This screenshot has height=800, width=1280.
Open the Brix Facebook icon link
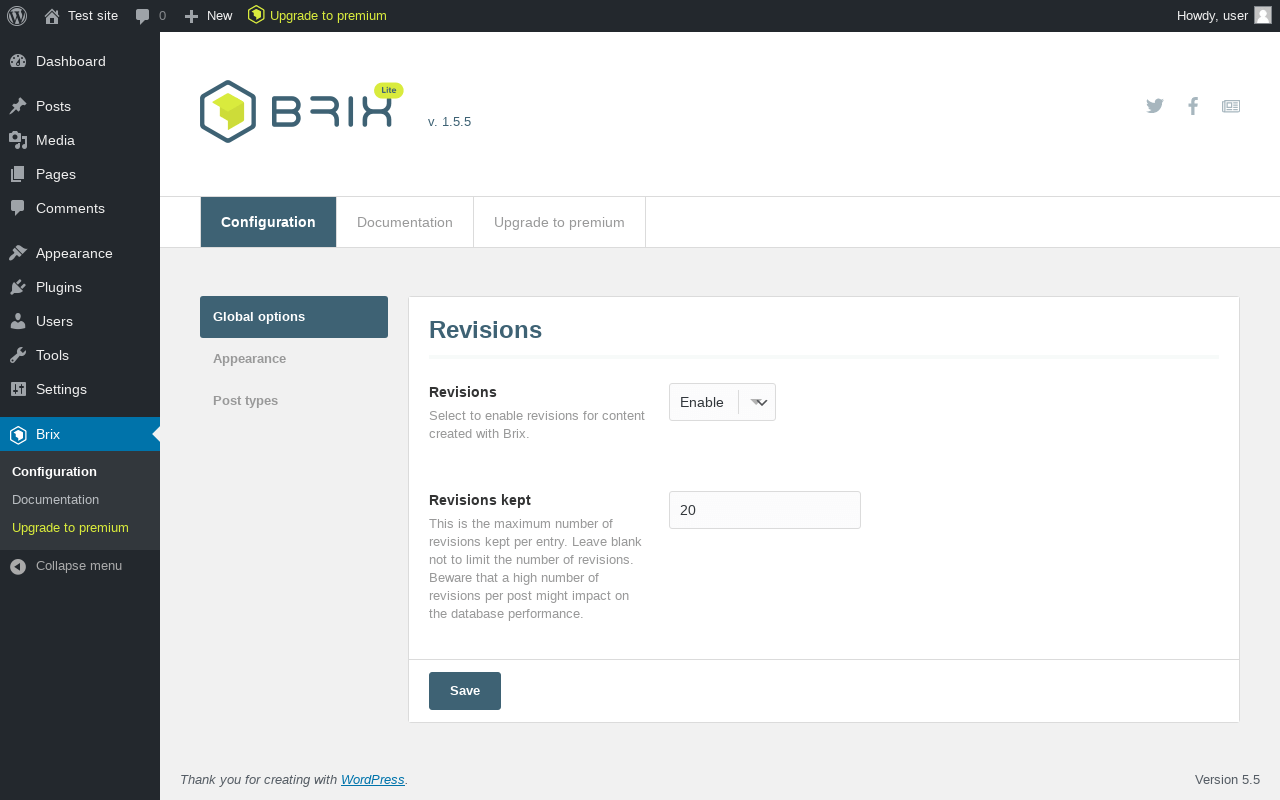(x=1193, y=106)
